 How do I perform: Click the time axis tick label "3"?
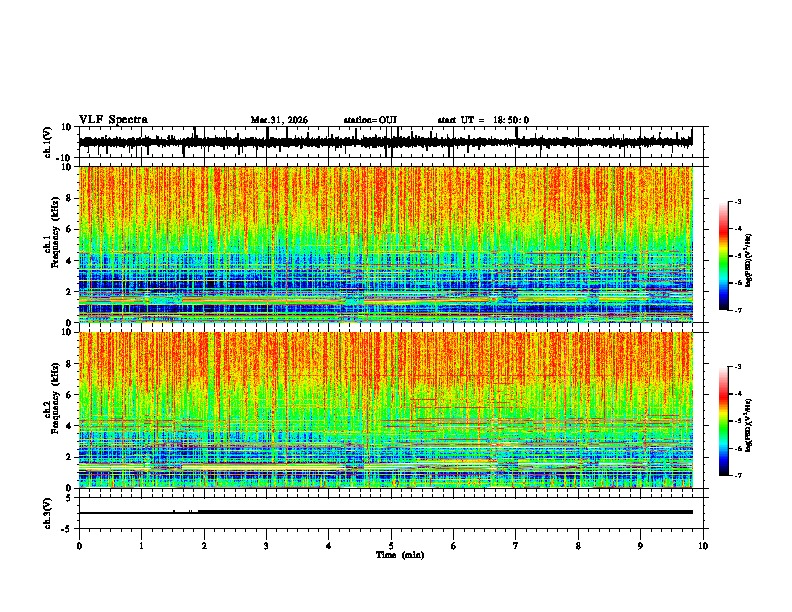266,546
